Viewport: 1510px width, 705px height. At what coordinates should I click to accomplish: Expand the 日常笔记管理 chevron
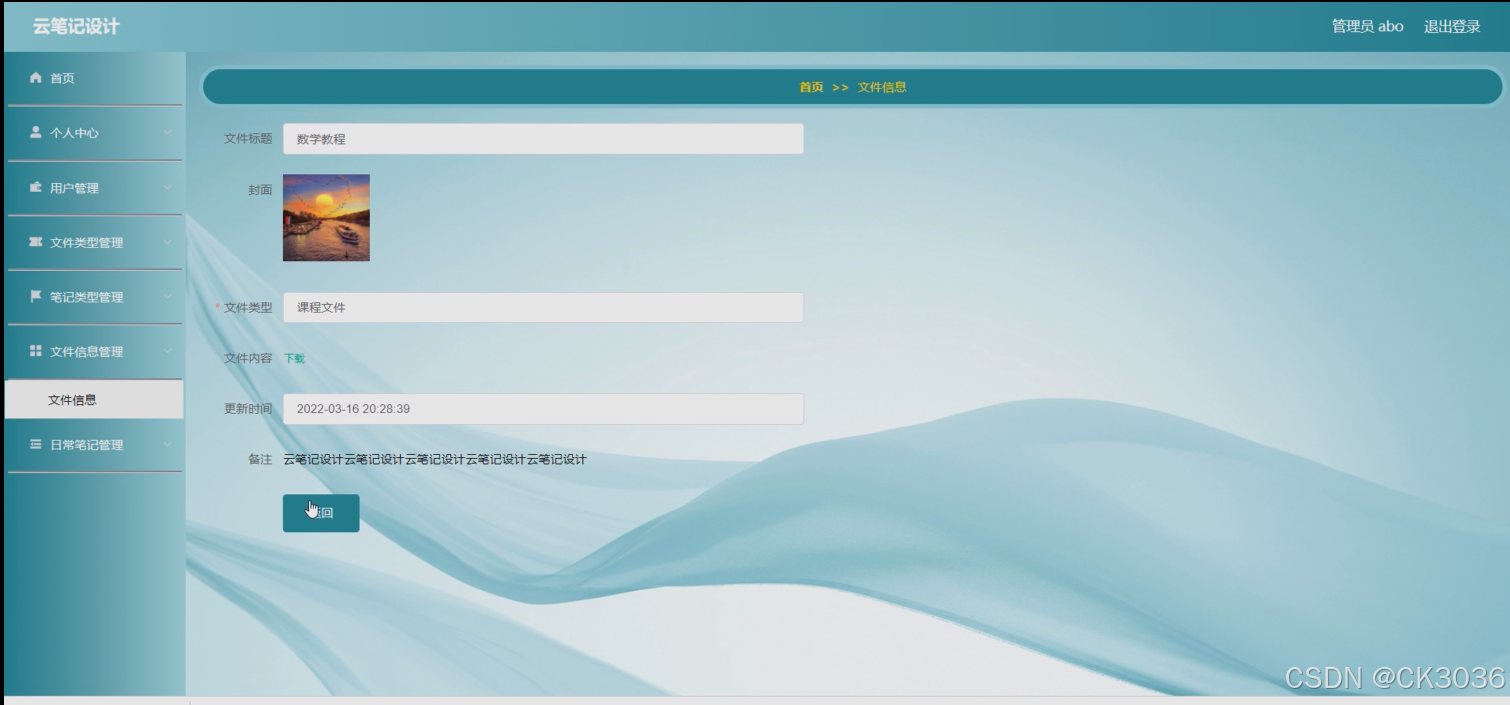pos(167,445)
